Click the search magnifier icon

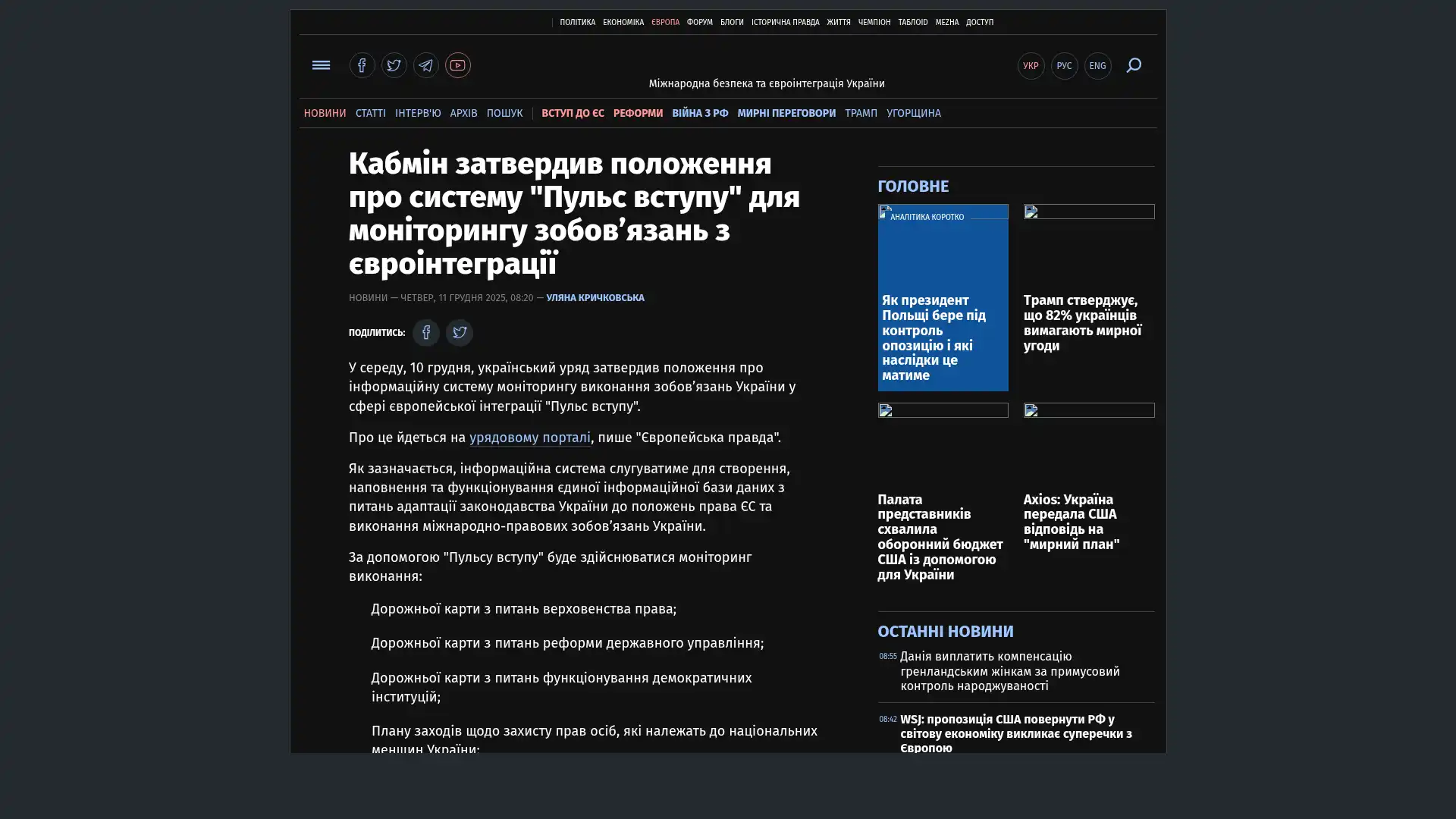click(x=1133, y=65)
